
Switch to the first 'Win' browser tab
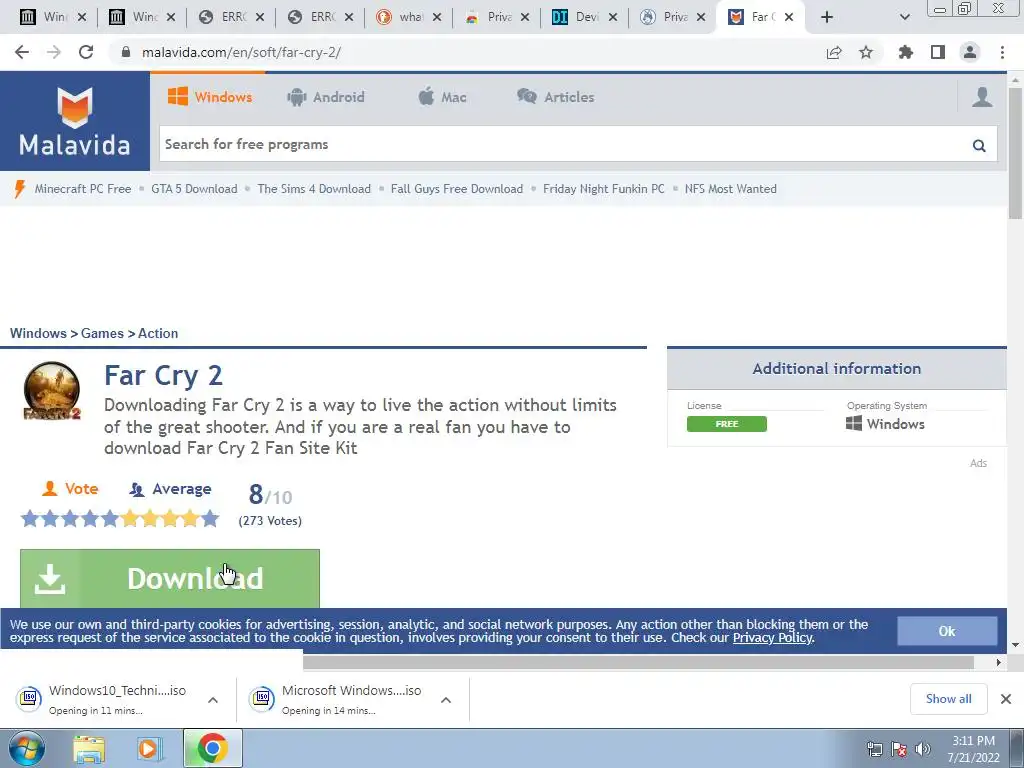click(x=54, y=17)
